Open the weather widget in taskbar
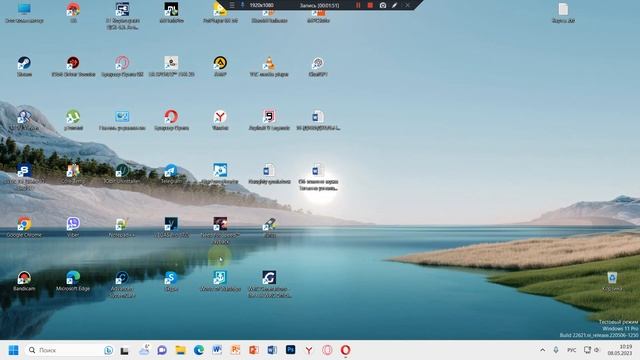 144,350
